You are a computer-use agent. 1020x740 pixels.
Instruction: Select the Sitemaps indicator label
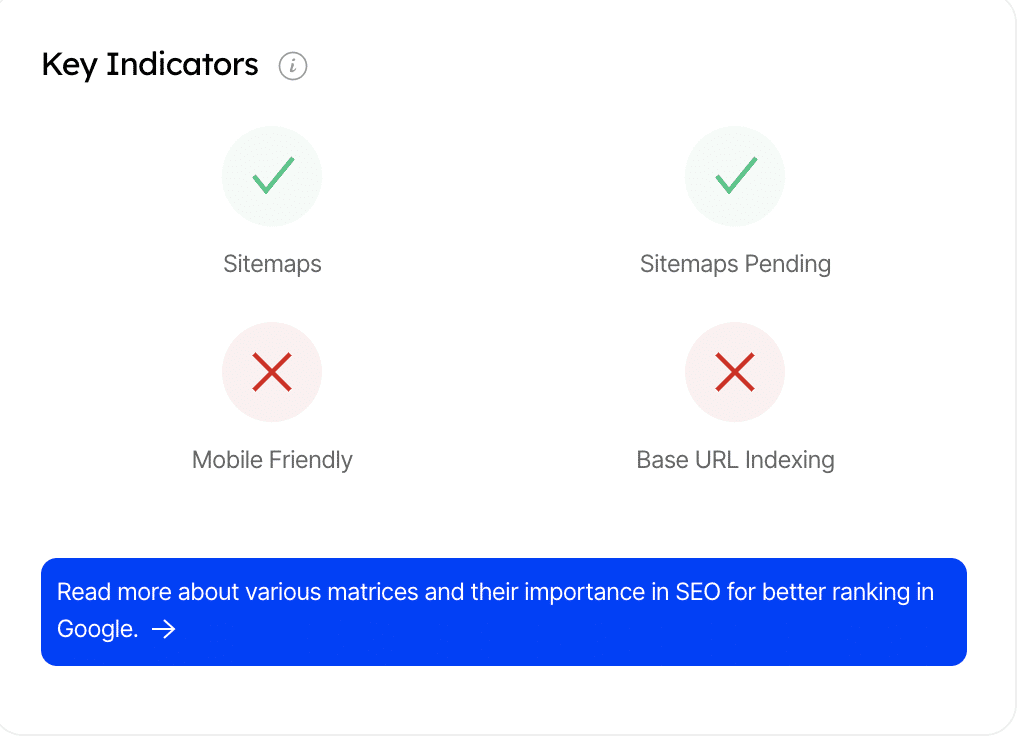(272, 264)
